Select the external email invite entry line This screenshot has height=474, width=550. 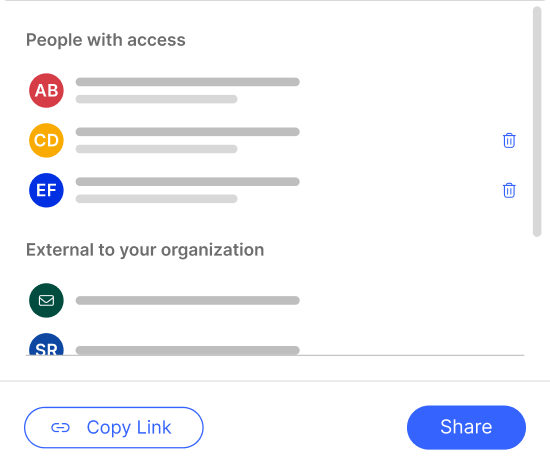click(188, 300)
